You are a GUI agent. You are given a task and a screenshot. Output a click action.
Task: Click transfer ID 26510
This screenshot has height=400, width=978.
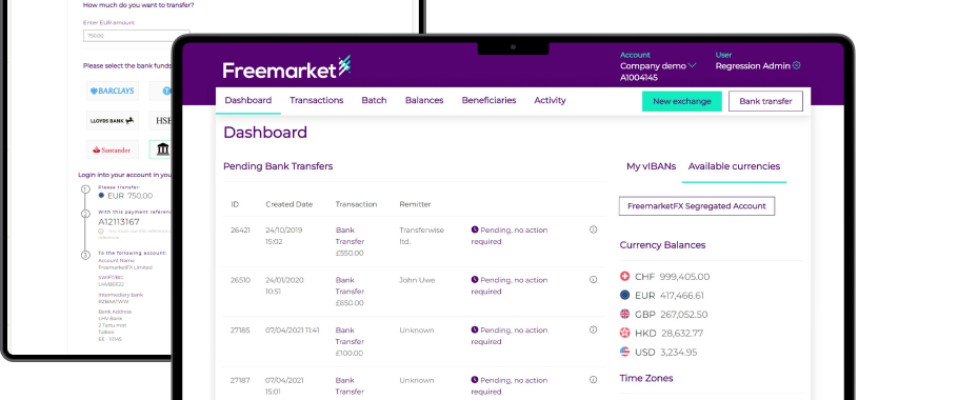240,280
